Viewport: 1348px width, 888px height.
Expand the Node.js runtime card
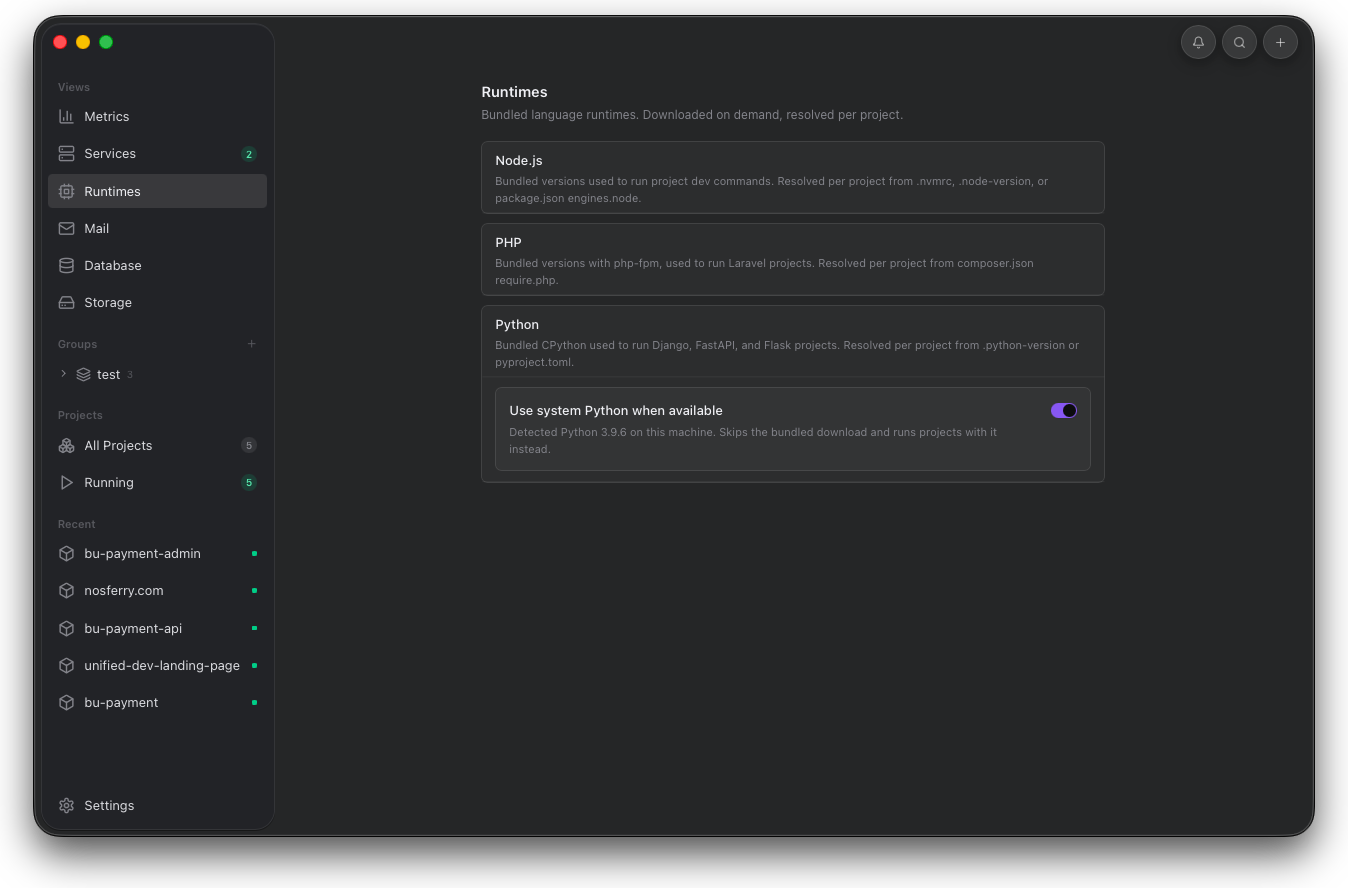point(793,177)
